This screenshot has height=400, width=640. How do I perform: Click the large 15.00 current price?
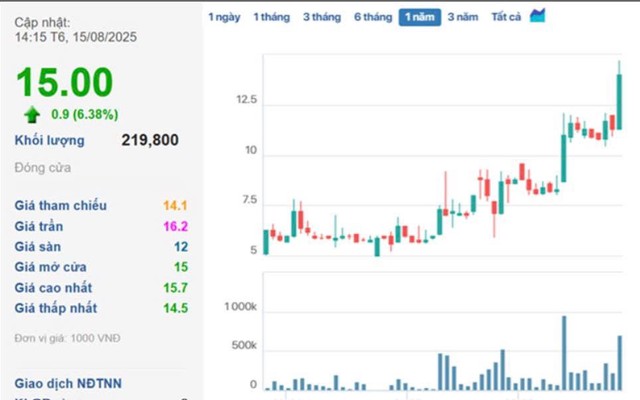pos(64,84)
